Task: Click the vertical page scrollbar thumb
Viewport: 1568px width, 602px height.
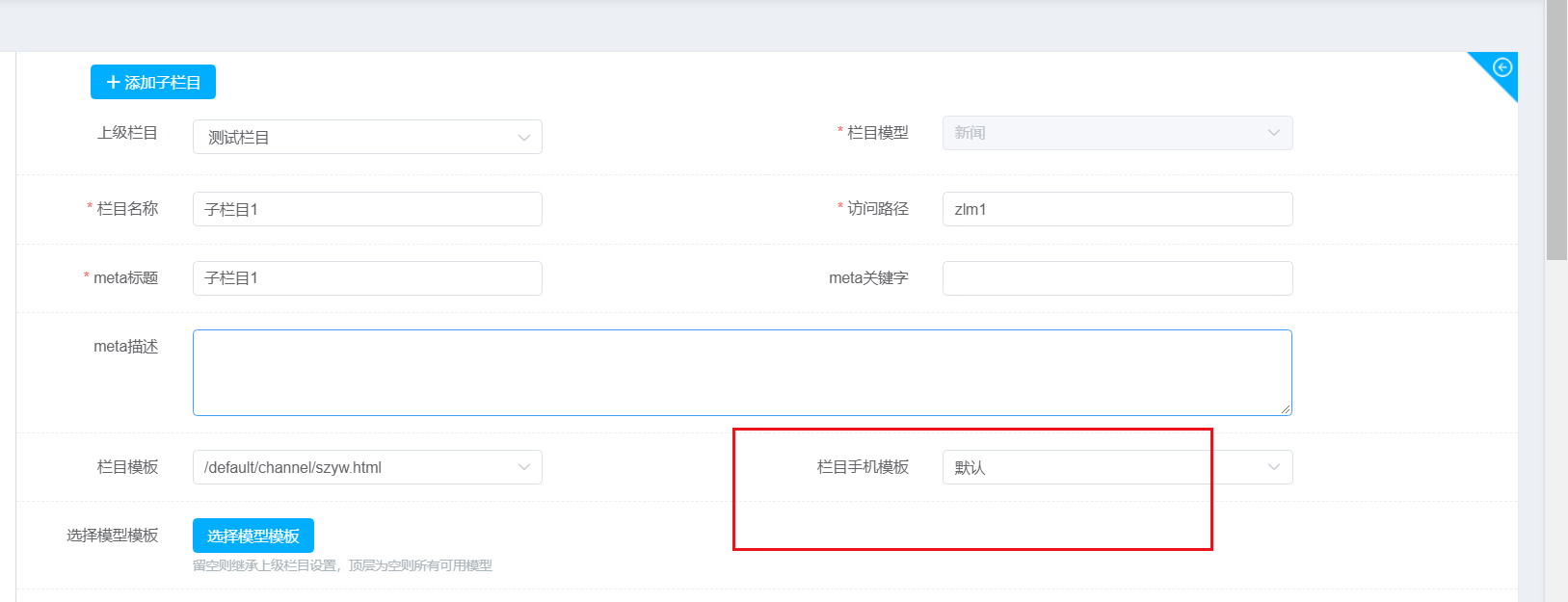Action: pyautogui.click(x=1555, y=130)
